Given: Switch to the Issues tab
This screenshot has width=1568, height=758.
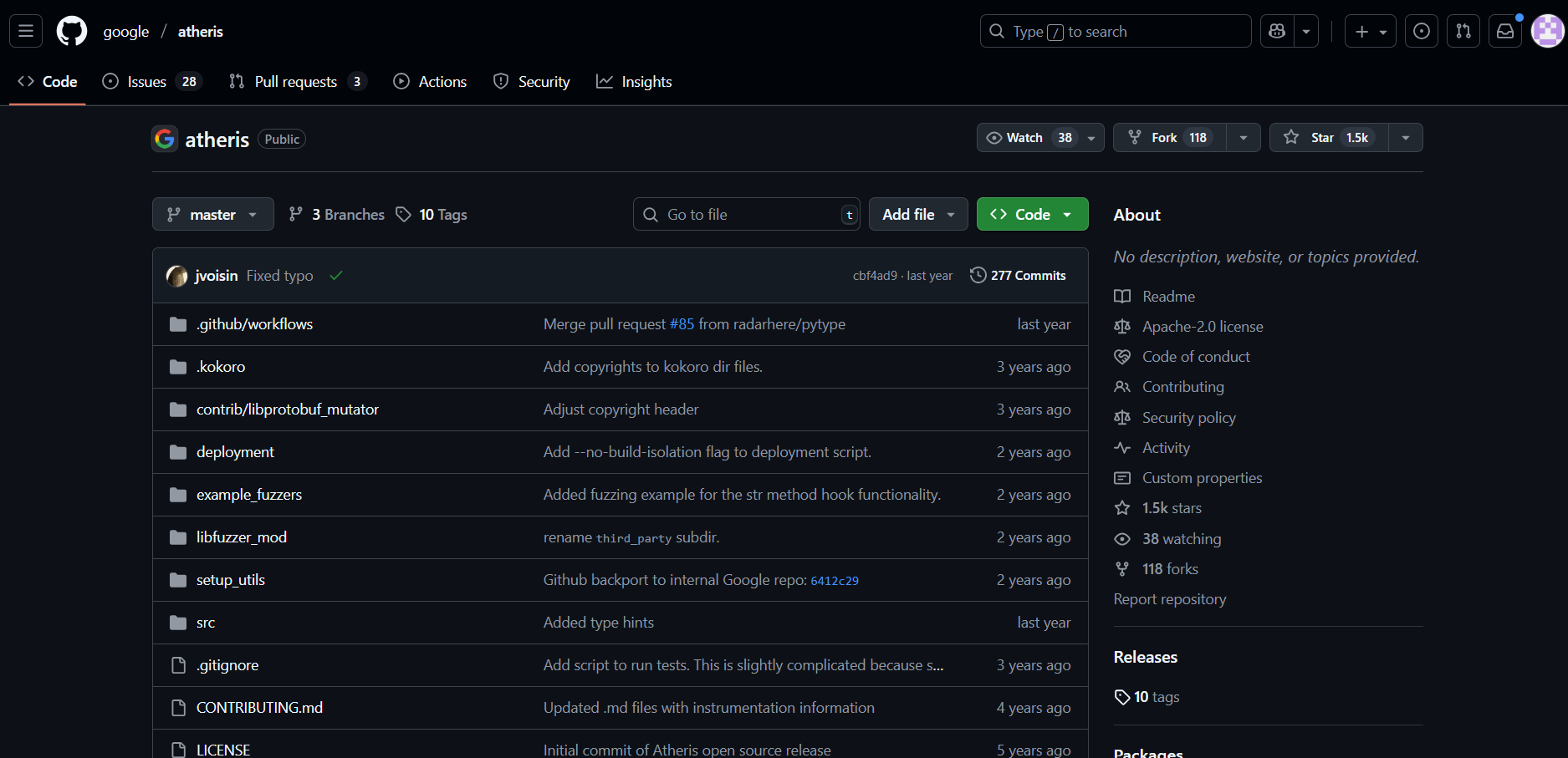Looking at the screenshot, I should click(151, 81).
